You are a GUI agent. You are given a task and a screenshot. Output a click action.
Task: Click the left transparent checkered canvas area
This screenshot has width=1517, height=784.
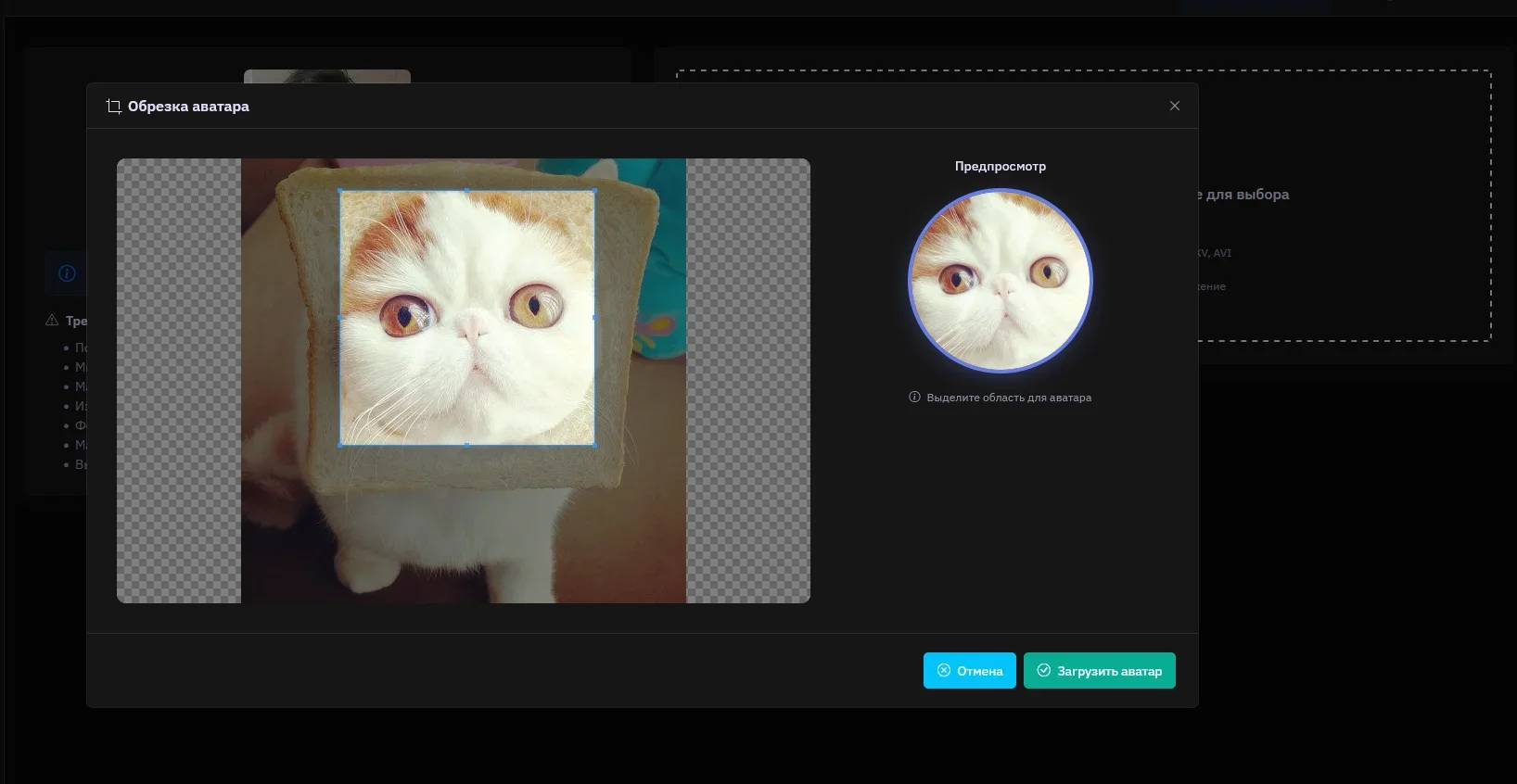178,380
